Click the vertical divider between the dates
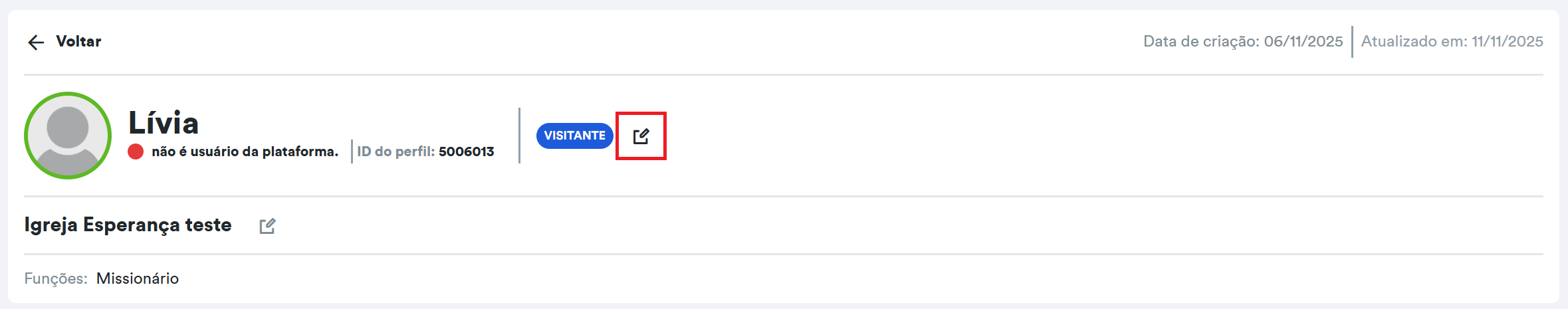 click(1352, 41)
